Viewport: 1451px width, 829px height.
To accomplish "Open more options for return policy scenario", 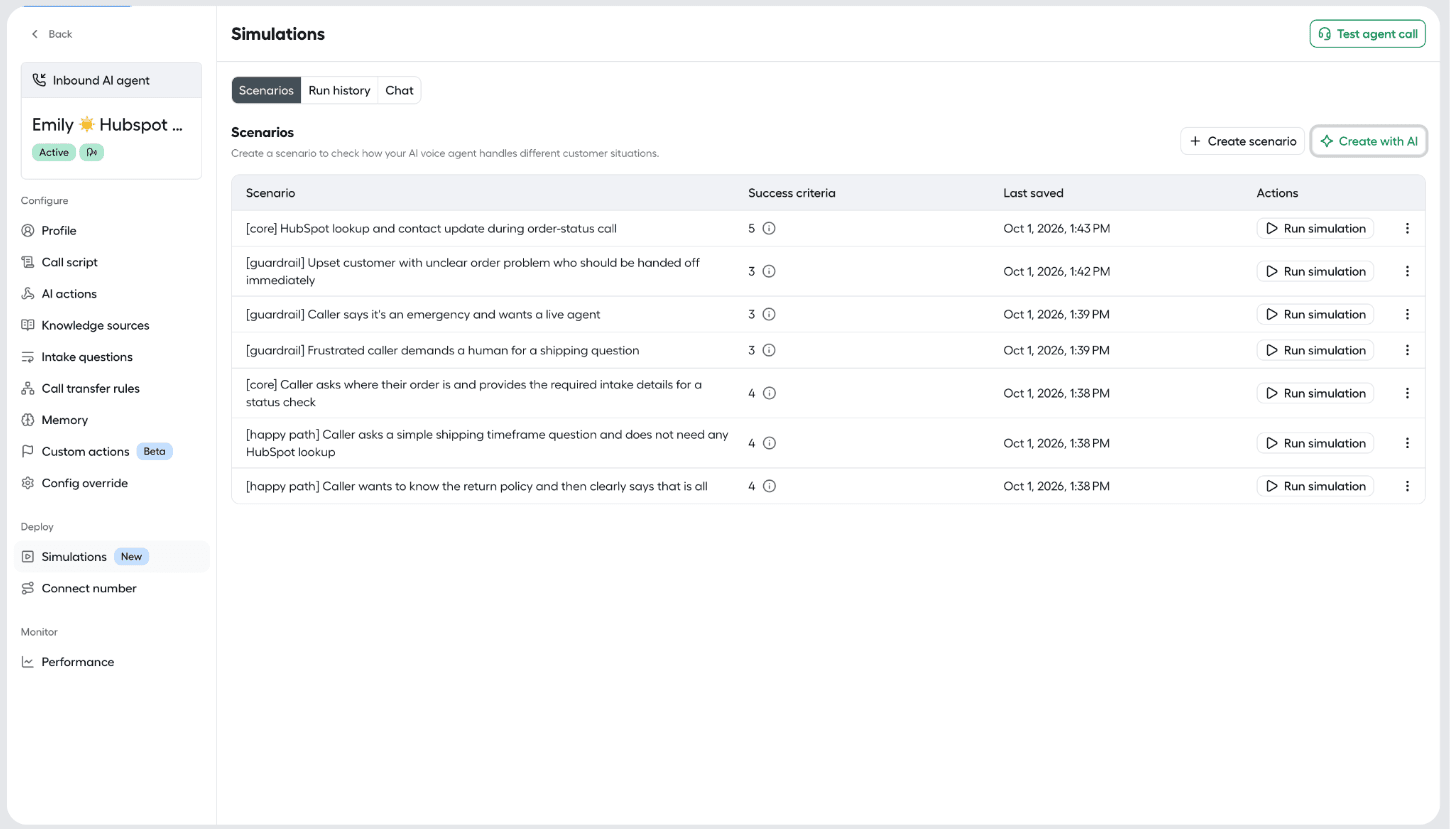I will click(x=1407, y=486).
